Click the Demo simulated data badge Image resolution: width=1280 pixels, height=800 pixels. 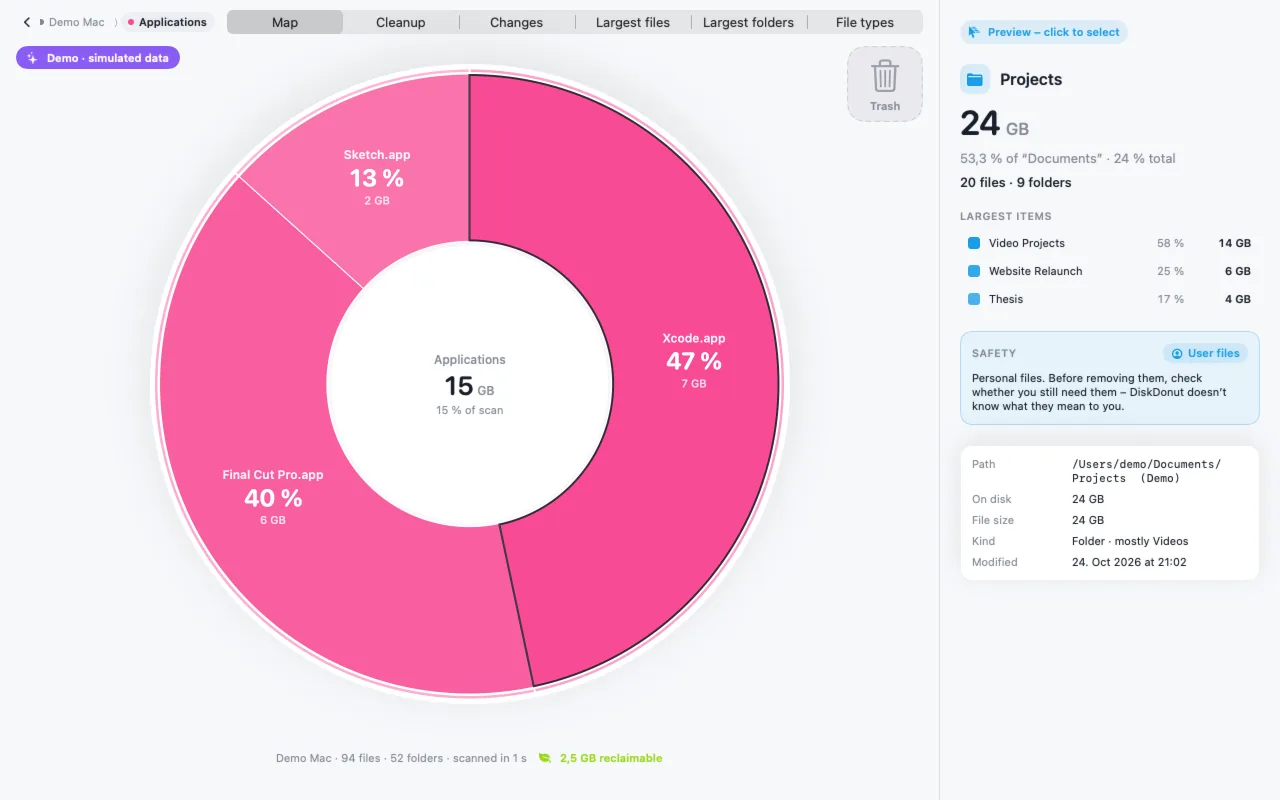click(98, 58)
